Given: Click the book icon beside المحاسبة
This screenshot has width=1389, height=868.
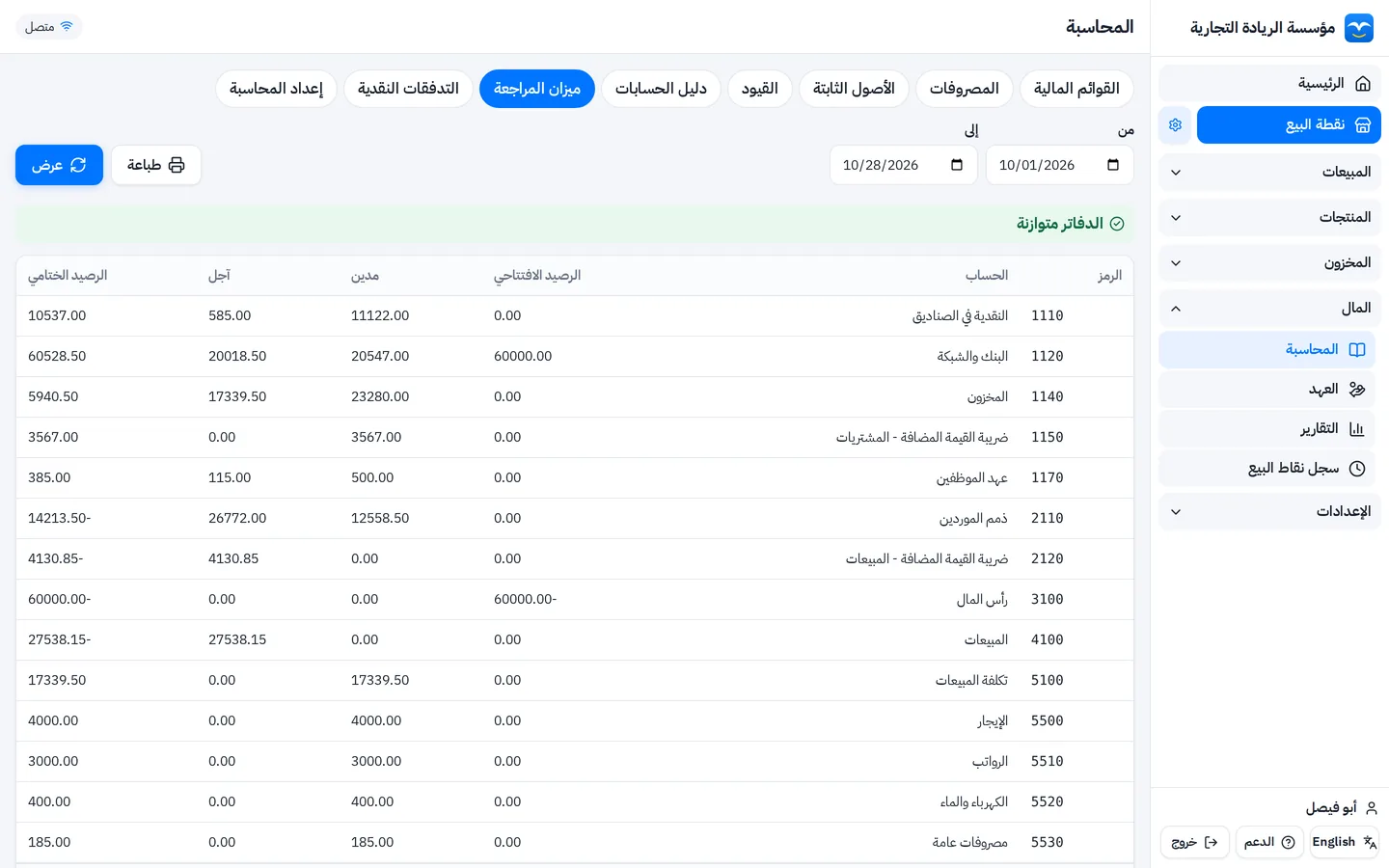Looking at the screenshot, I should (x=1357, y=350).
